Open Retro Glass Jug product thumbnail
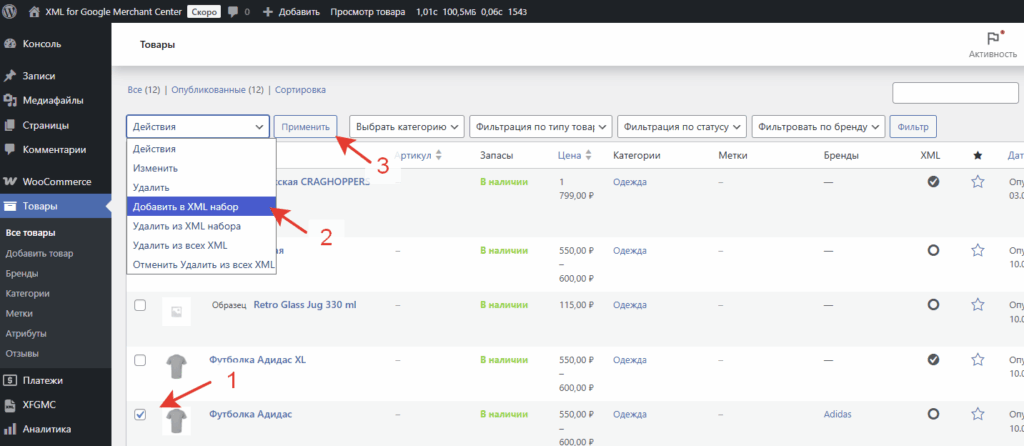 (176, 313)
